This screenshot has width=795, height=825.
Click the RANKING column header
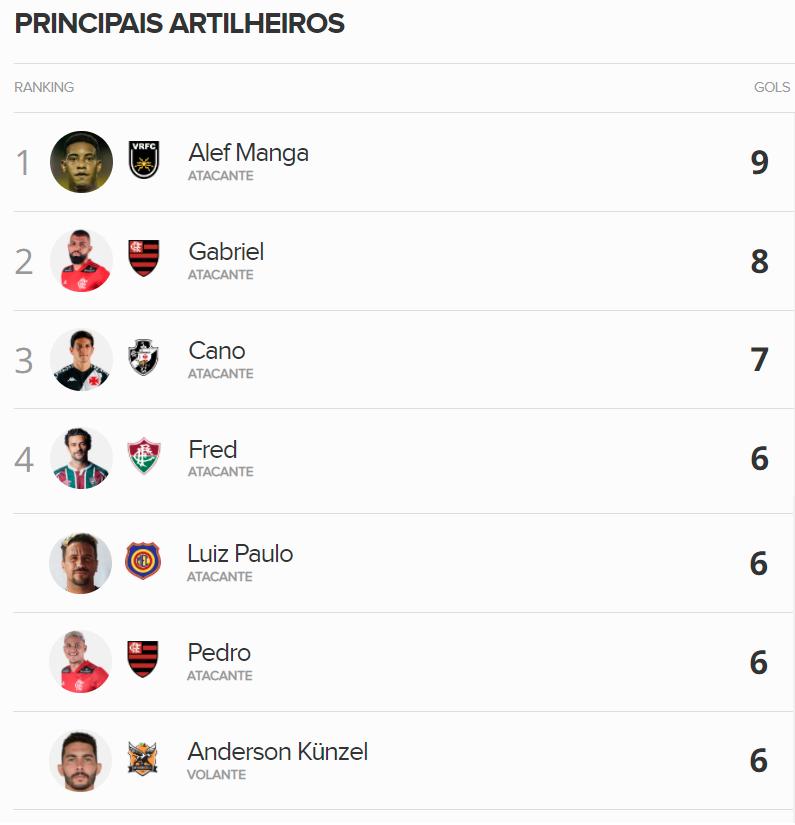coord(44,88)
